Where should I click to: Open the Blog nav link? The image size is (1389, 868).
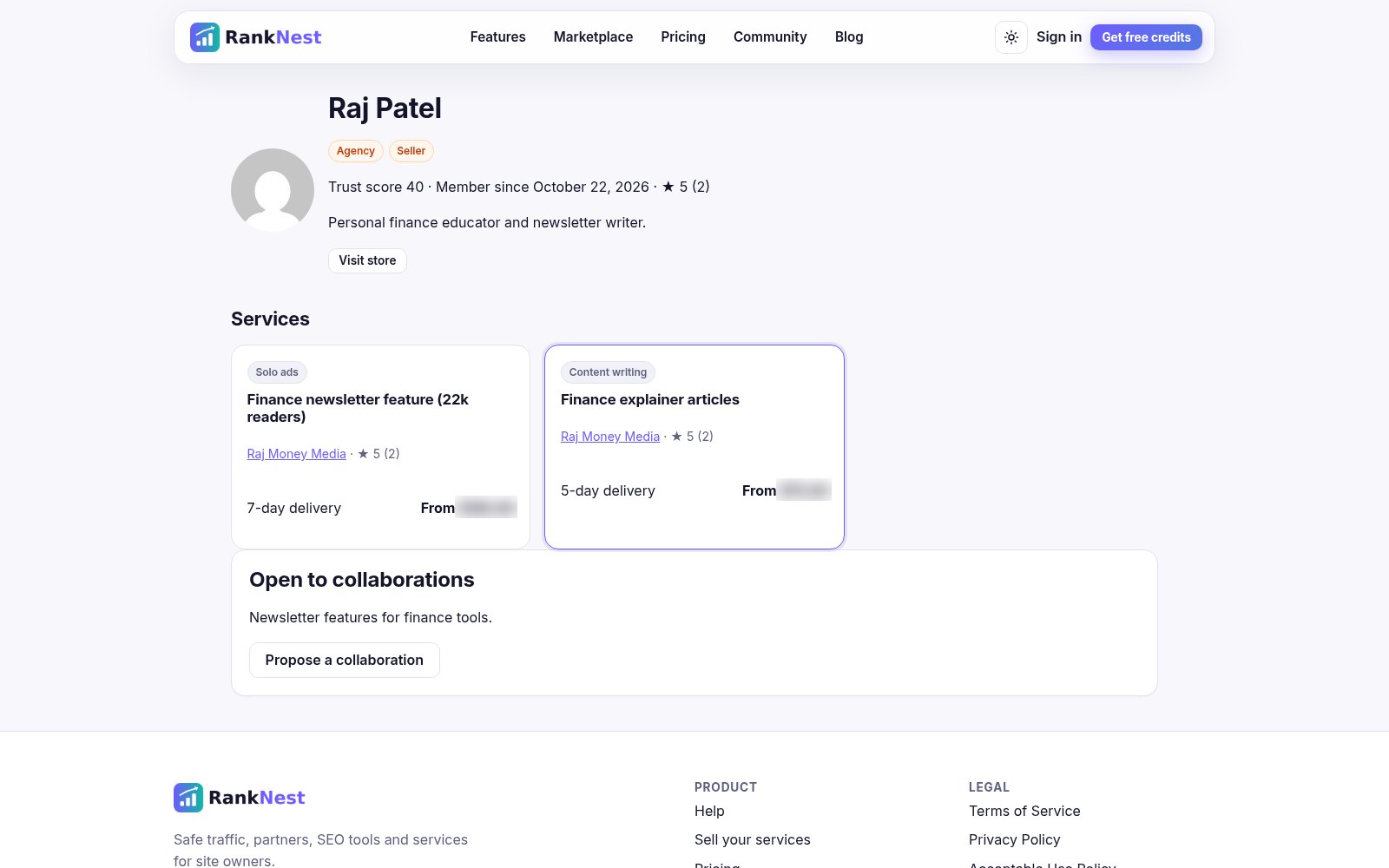click(849, 37)
